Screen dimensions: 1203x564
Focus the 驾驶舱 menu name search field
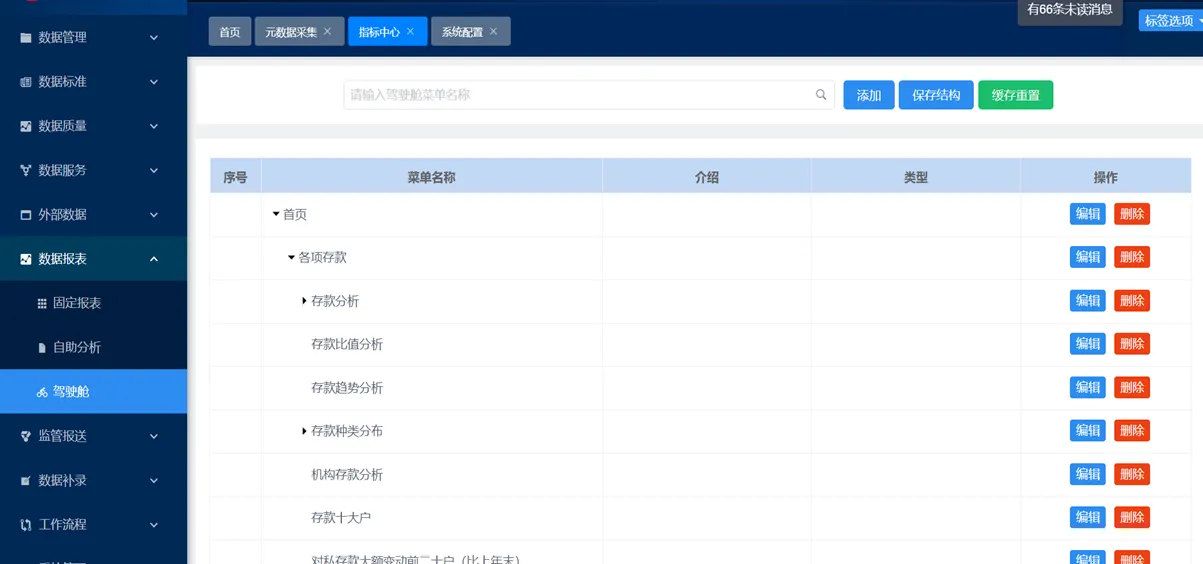coord(580,95)
